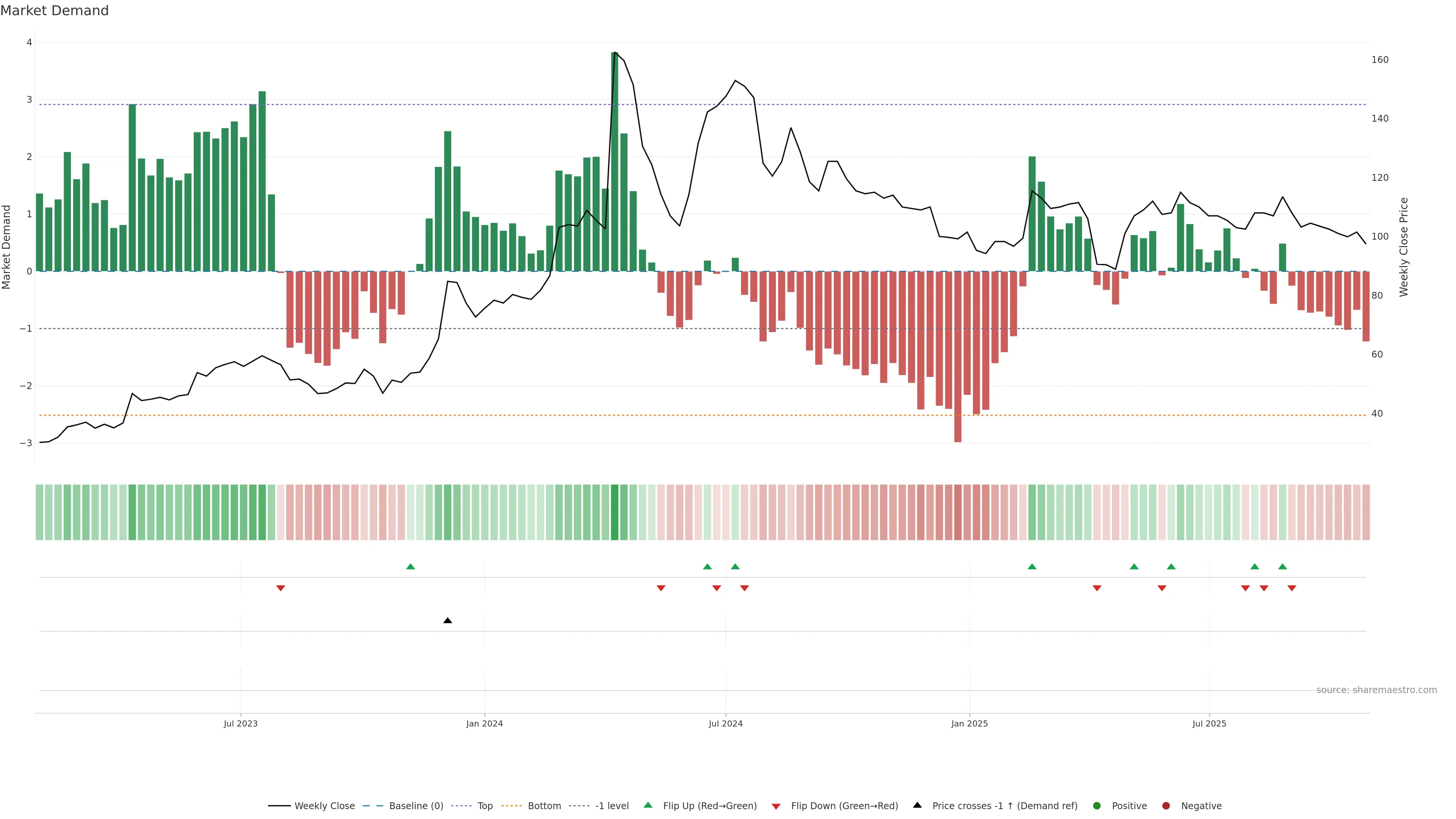Toggle Weekly Close legend entry

[x=324, y=806]
